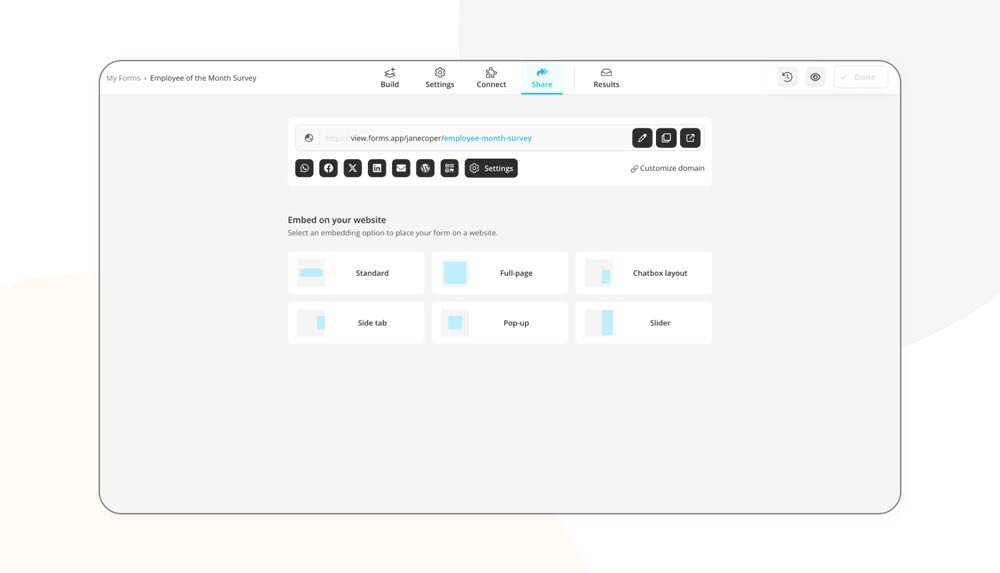Share the form via WhatsApp icon

pos(304,168)
